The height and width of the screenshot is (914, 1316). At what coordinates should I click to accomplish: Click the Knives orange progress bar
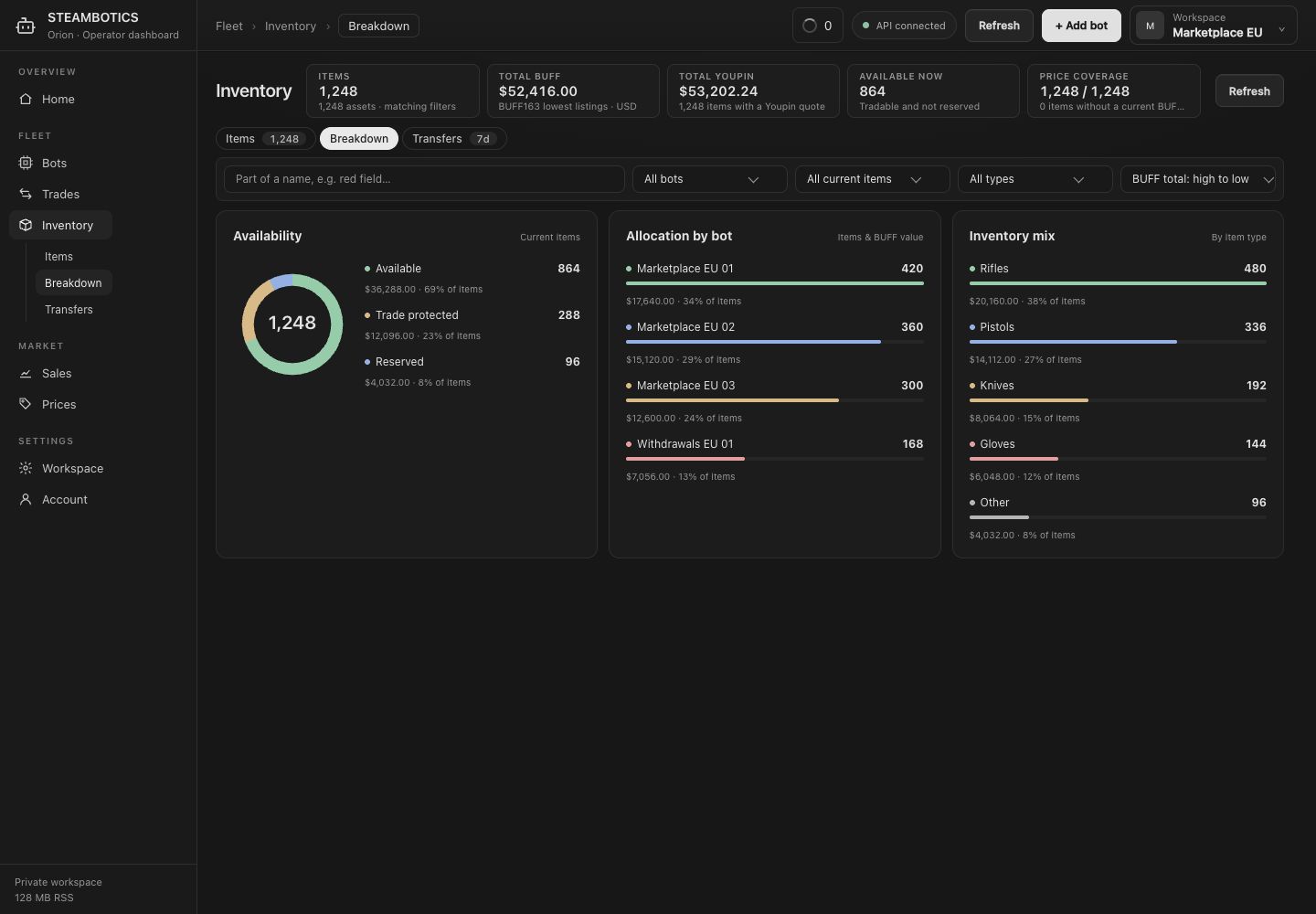pos(1028,400)
